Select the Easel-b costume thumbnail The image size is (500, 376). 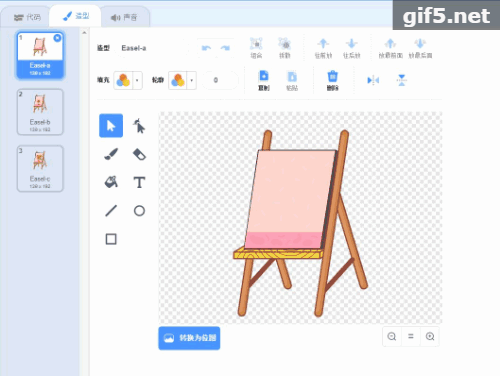(x=40, y=112)
